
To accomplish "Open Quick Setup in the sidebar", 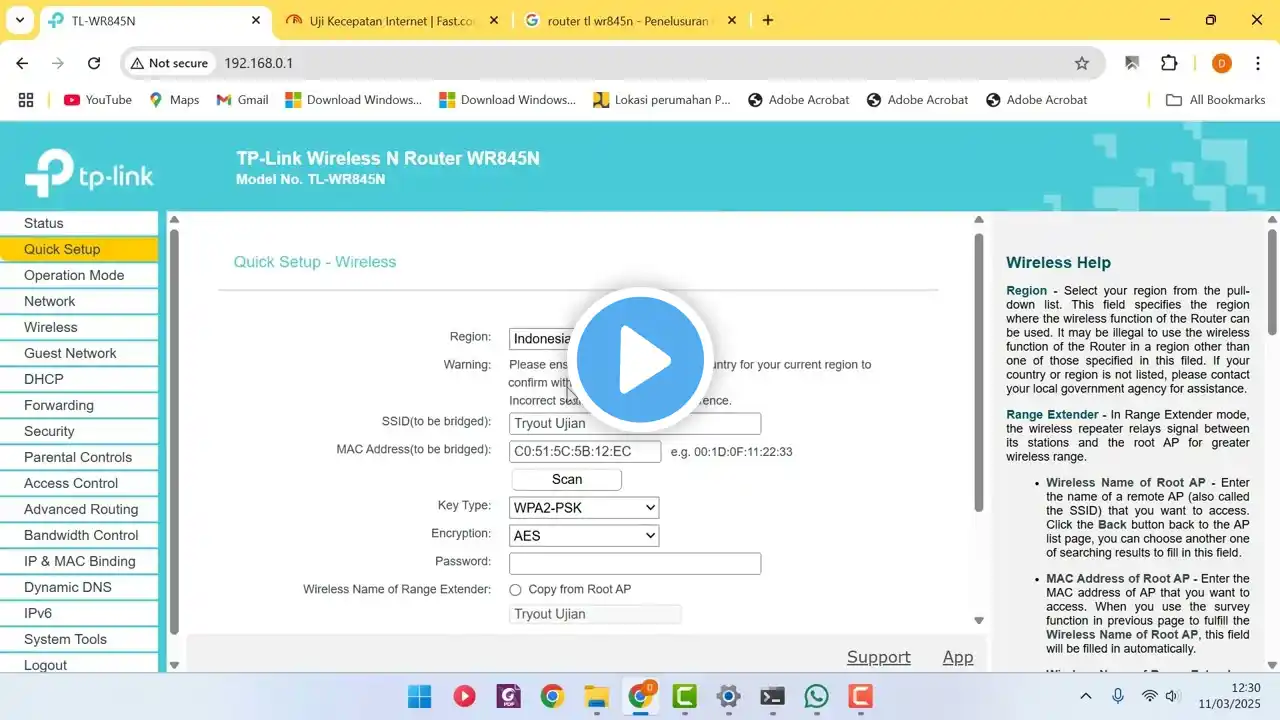I will pyautogui.click(x=79, y=249).
